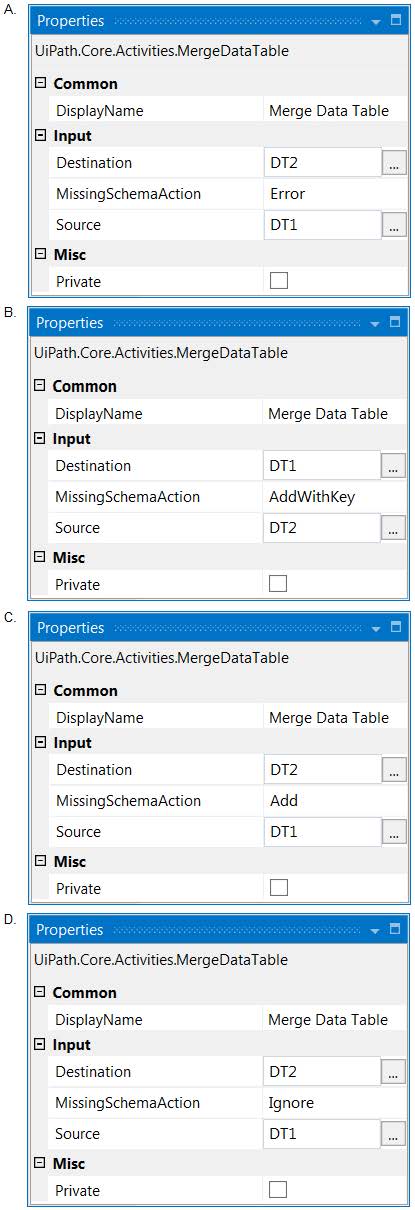Collapse the Common section in panel B
Image resolution: width=415 pixels, height=1210 pixels.
pos(40,385)
